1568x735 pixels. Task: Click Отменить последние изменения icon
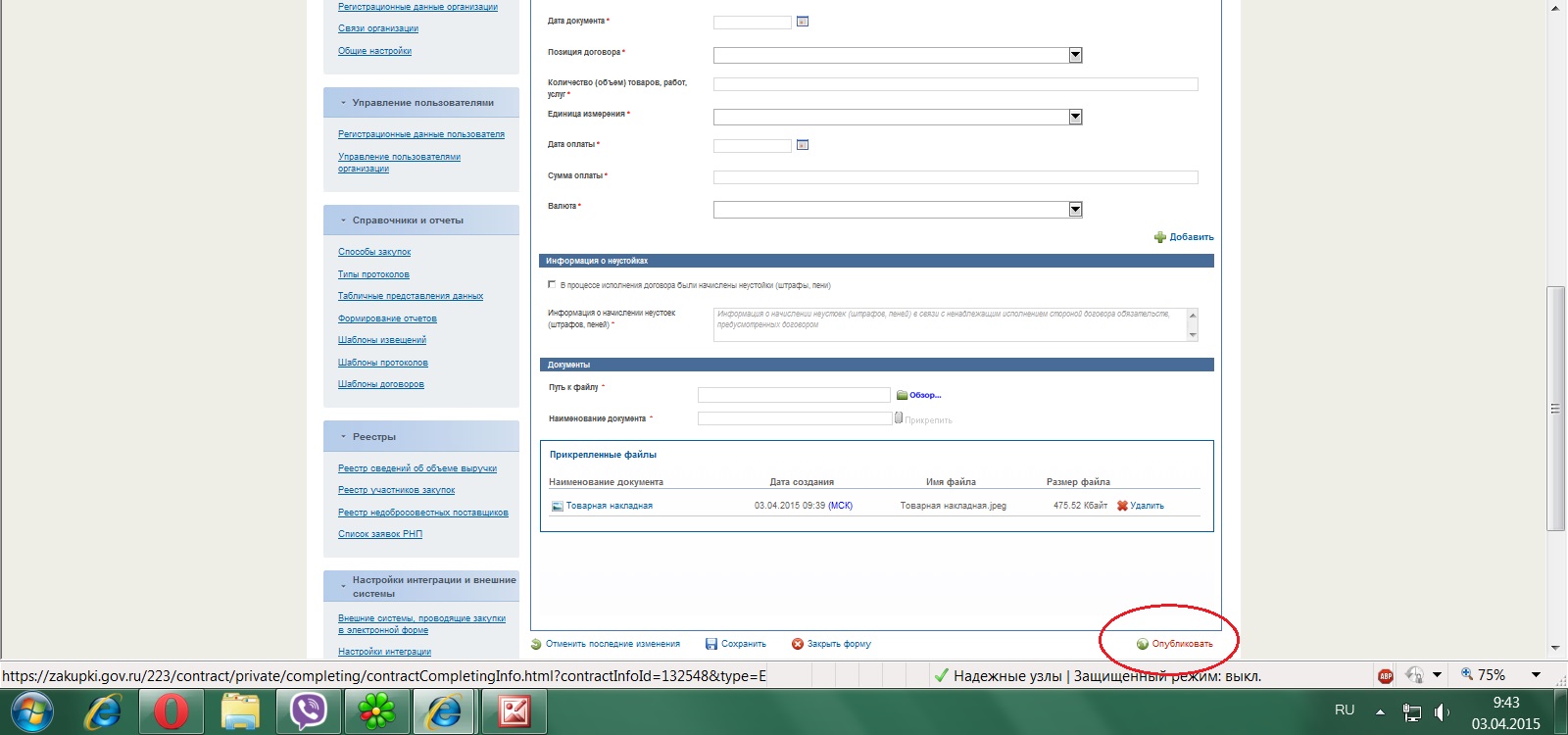536,644
